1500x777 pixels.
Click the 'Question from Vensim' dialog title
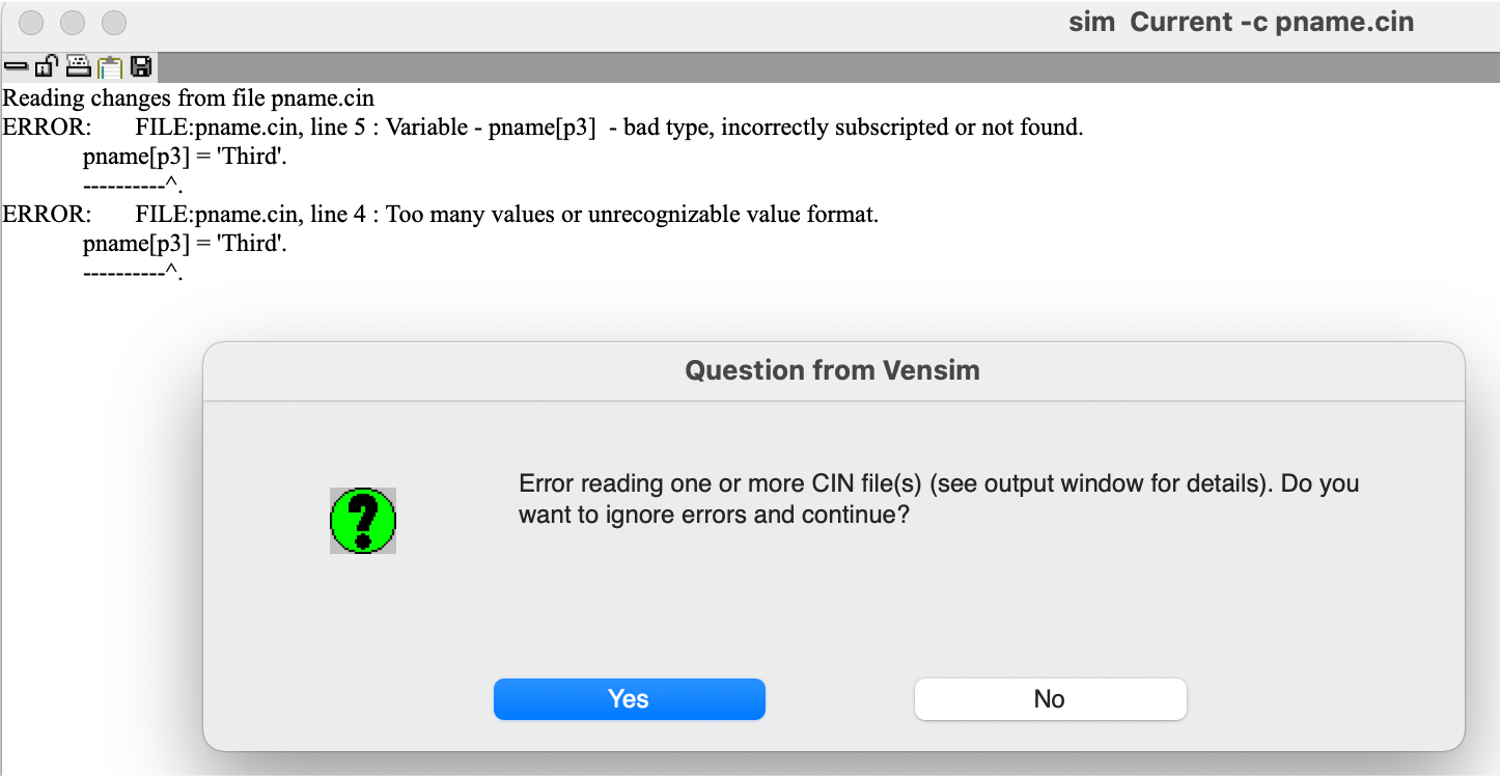(x=832, y=371)
